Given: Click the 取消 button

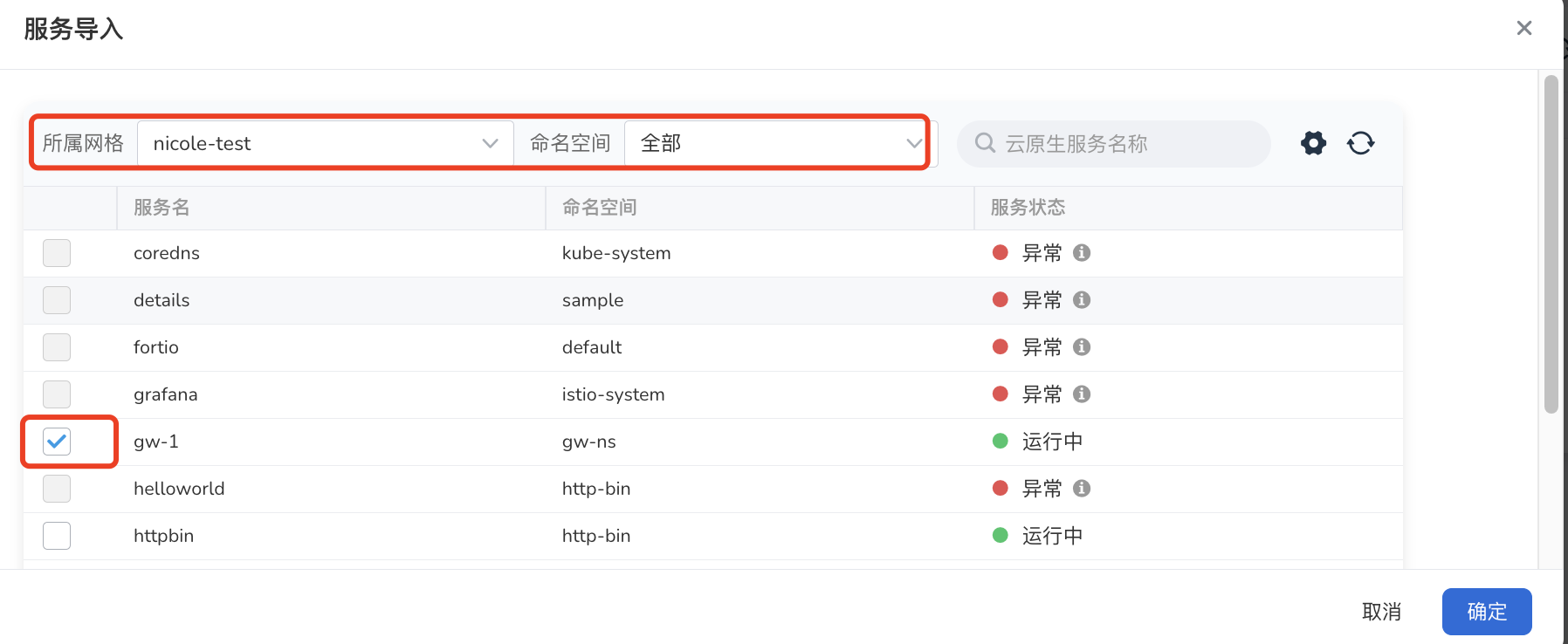Looking at the screenshot, I should pos(1381,612).
